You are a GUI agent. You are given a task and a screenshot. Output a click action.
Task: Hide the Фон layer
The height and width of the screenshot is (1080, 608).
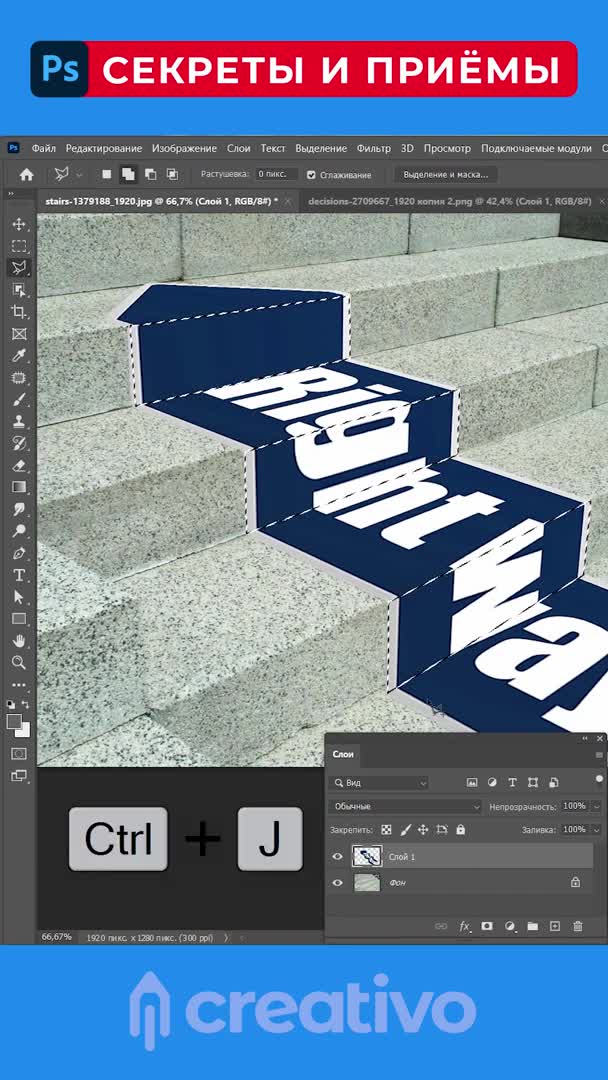coord(337,883)
